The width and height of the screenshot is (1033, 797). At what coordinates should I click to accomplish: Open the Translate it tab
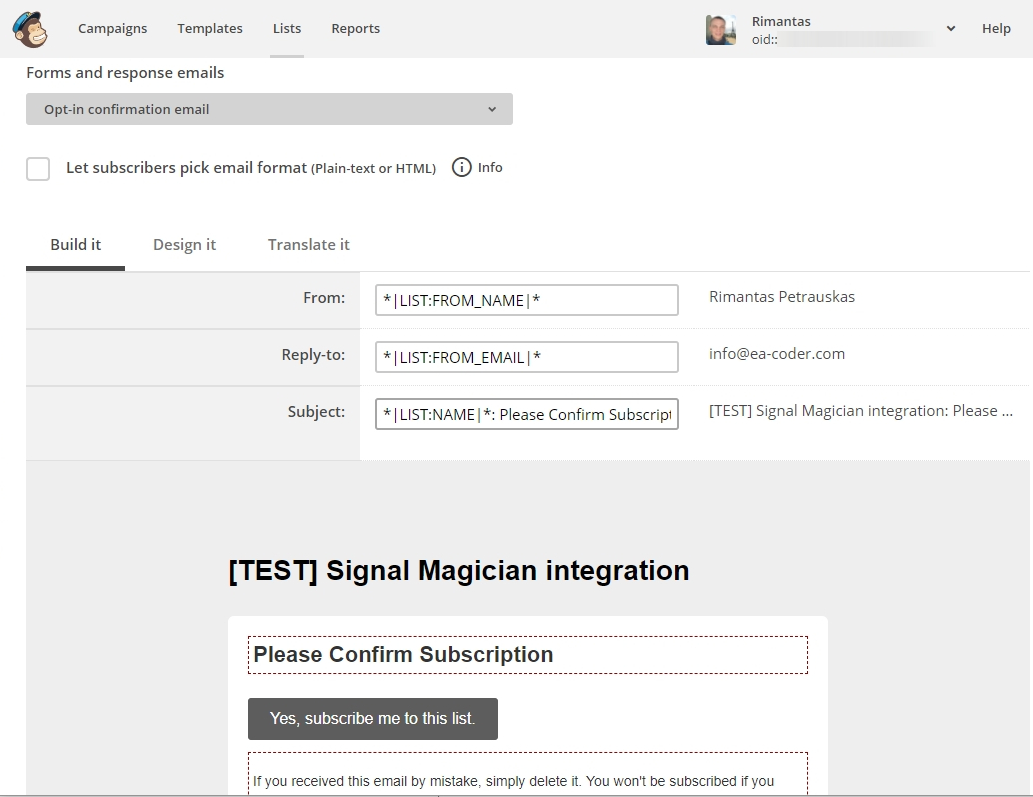tap(308, 245)
